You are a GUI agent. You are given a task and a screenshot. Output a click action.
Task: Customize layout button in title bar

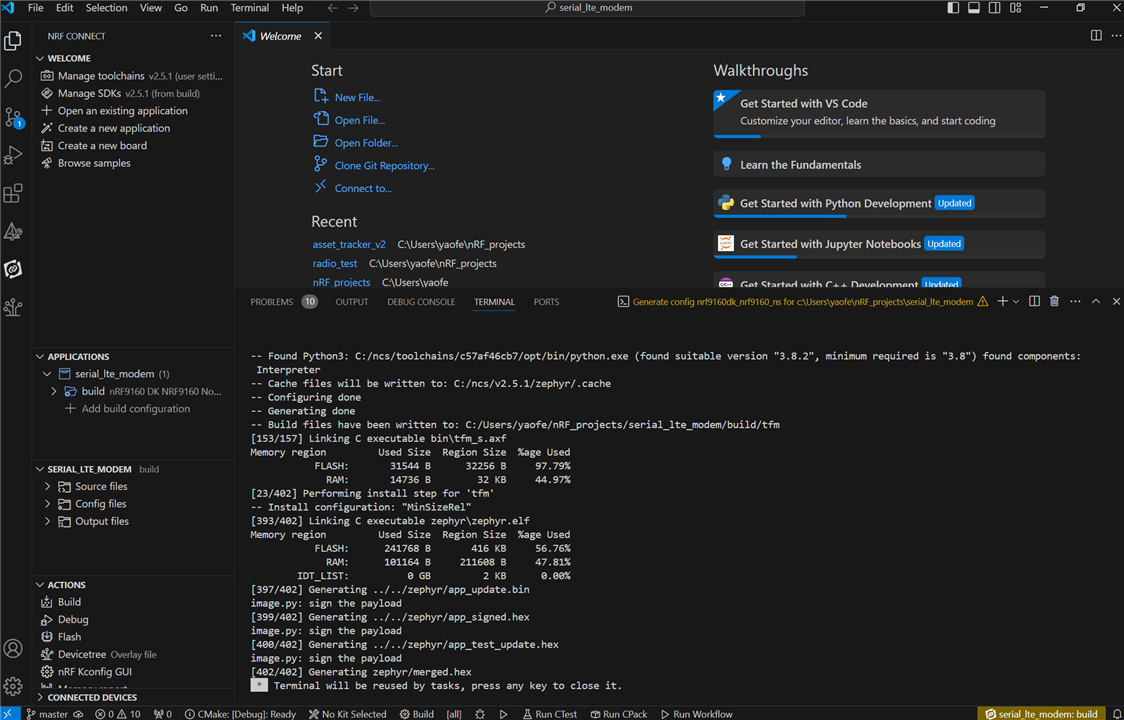1016,8
